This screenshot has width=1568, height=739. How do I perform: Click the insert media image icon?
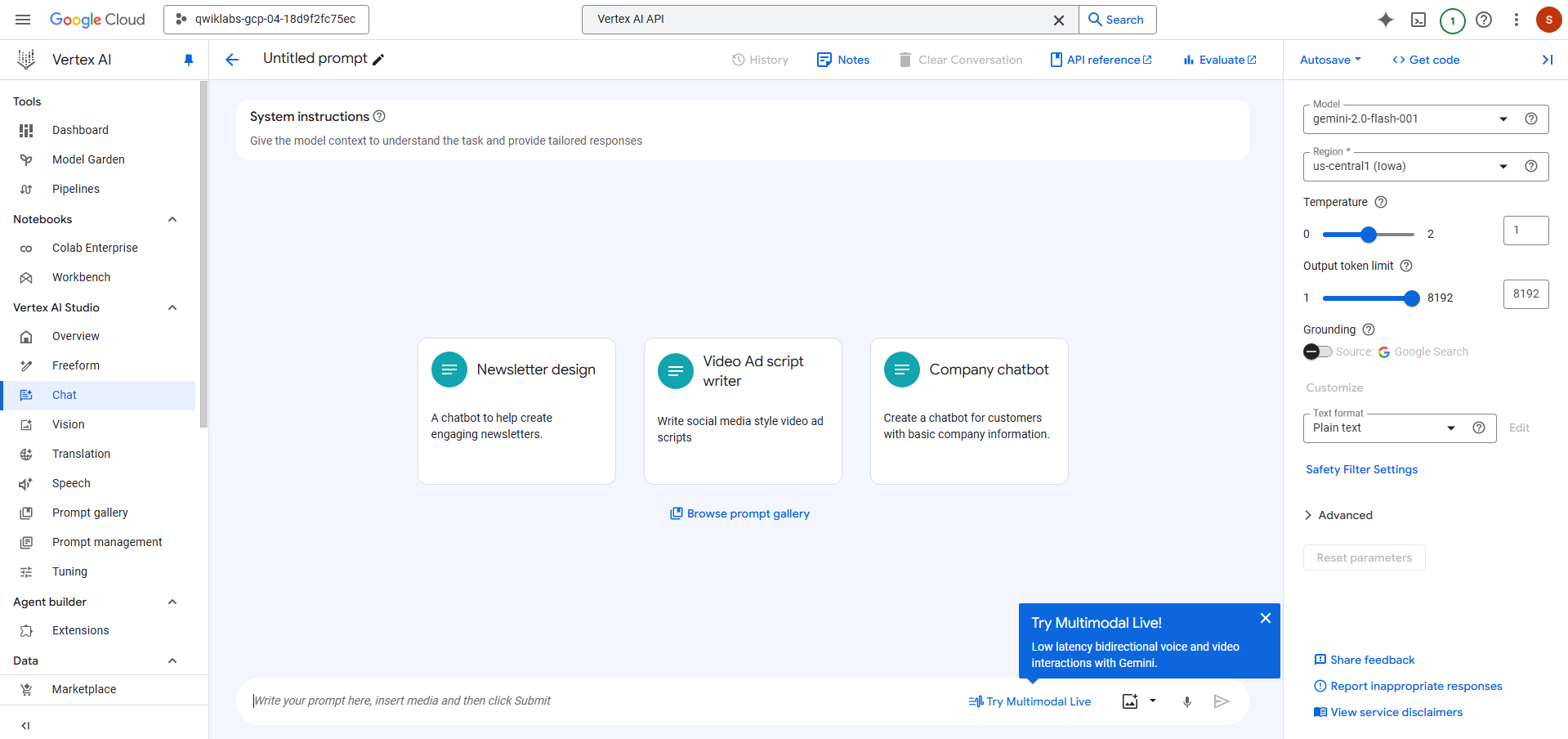pos(1130,701)
